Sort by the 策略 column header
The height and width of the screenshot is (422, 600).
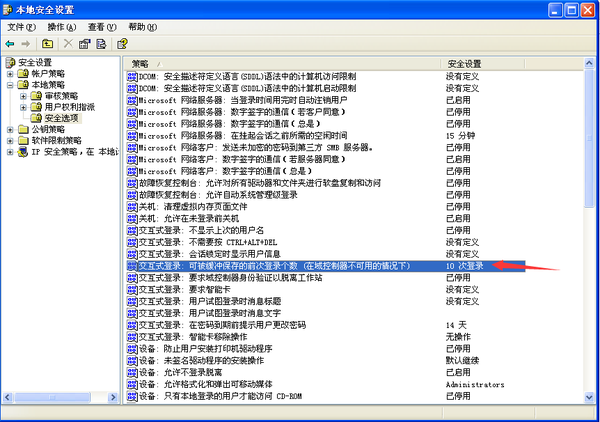(x=282, y=64)
